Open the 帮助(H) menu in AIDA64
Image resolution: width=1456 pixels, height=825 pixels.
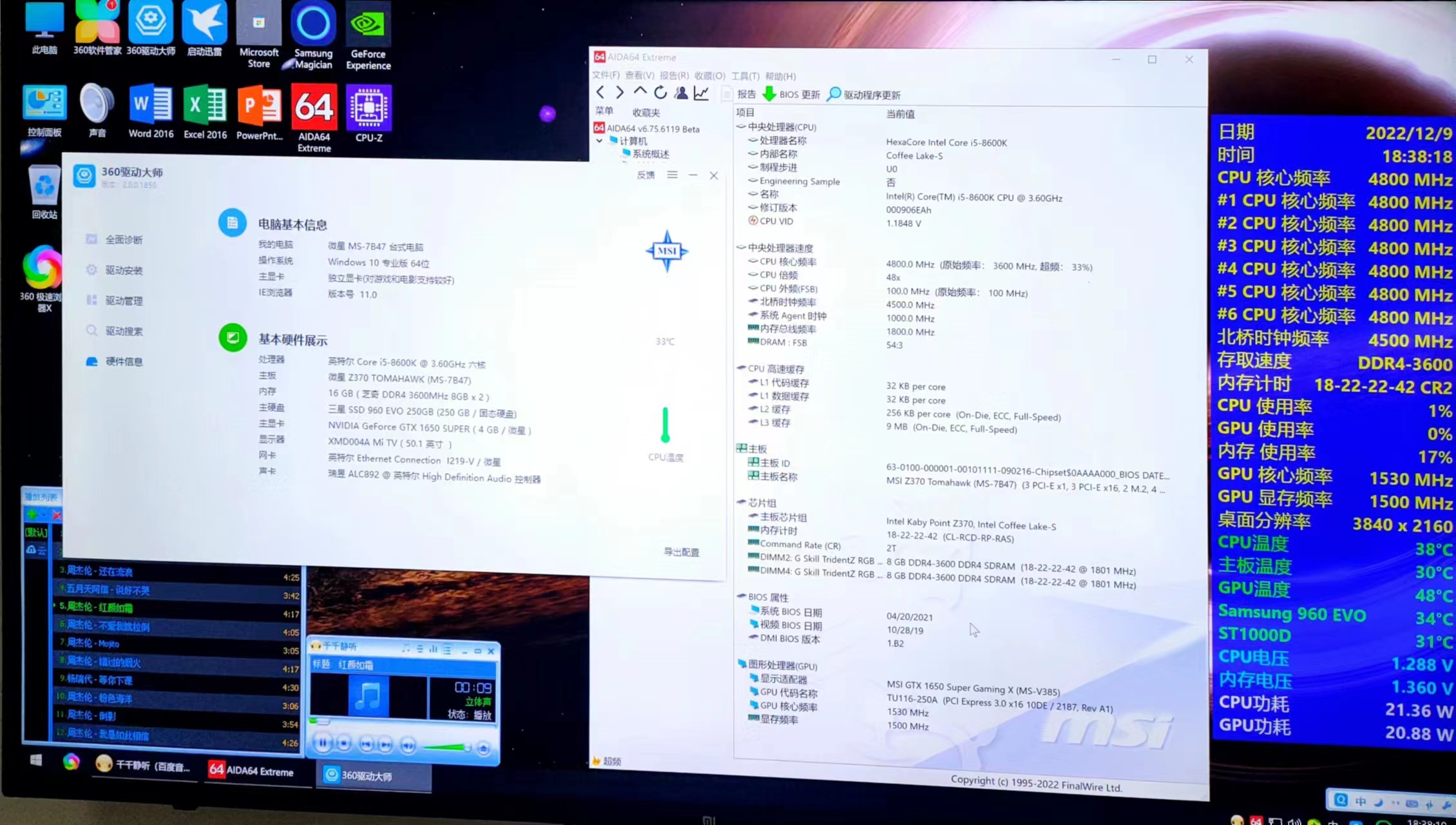pyautogui.click(x=781, y=76)
